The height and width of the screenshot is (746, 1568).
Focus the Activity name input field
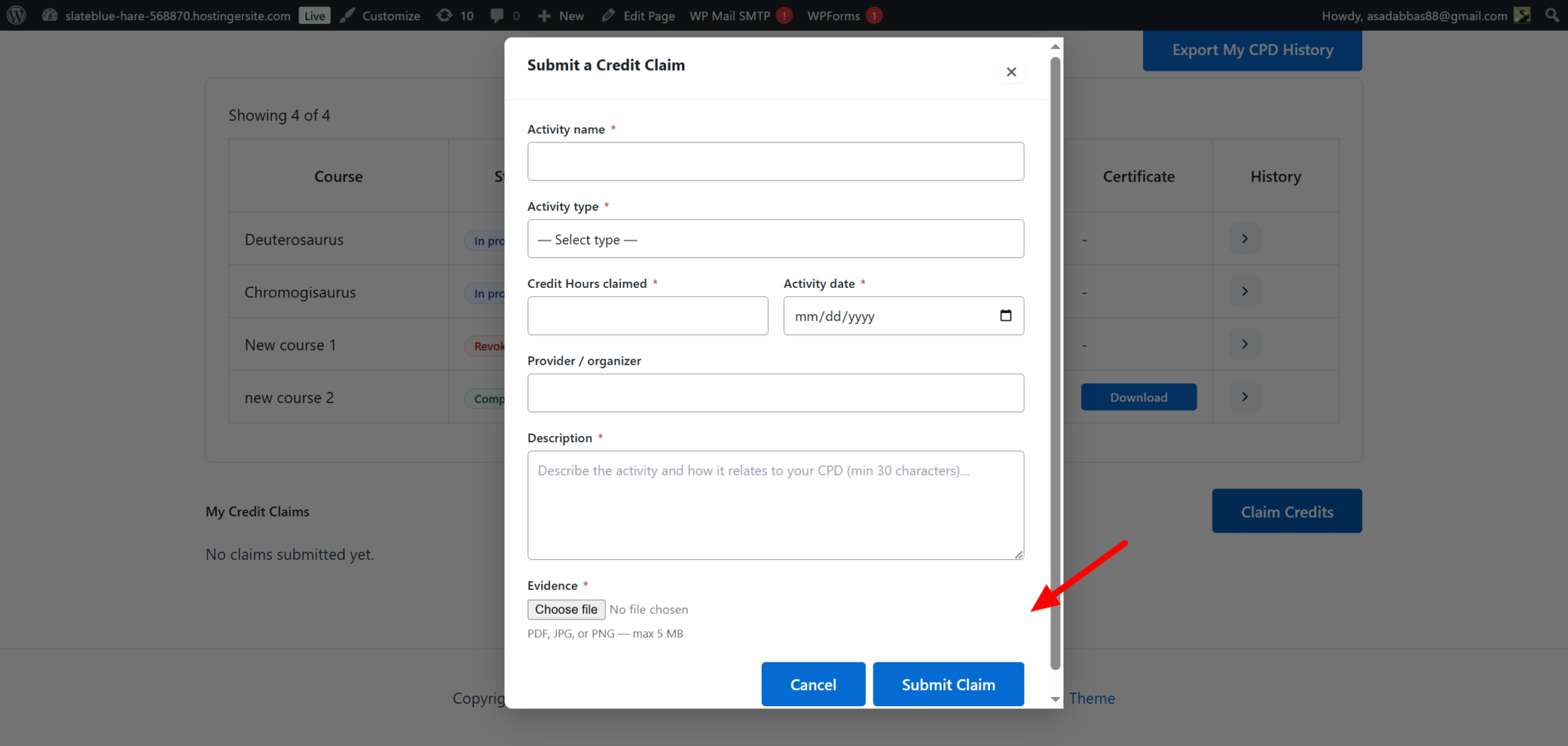click(x=775, y=162)
